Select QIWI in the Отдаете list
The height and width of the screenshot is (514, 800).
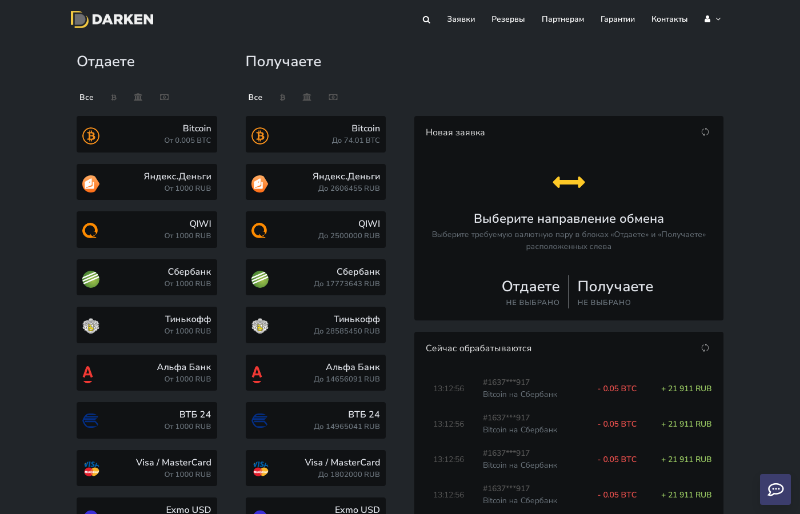(147, 230)
